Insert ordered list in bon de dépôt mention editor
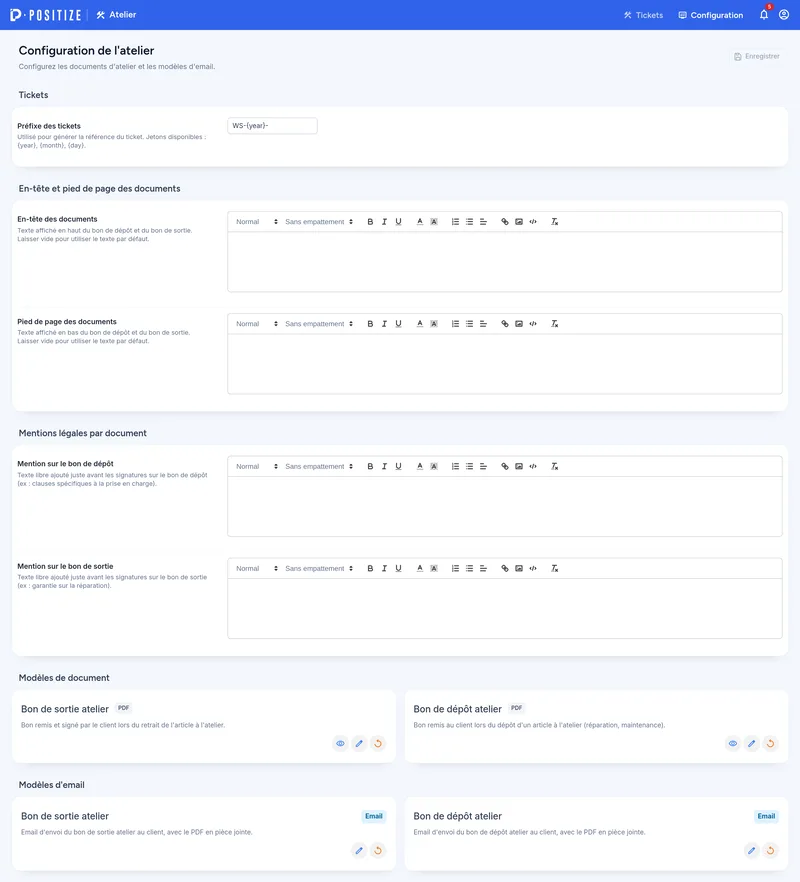This screenshot has height=882, width=800. click(x=455, y=466)
